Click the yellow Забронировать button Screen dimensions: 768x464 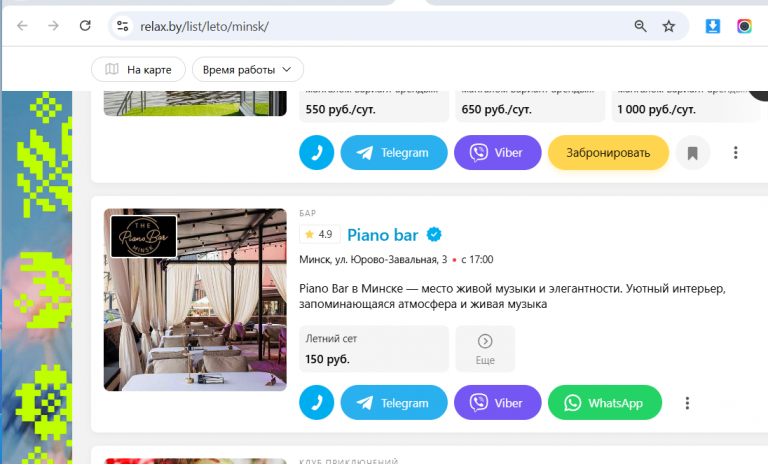pos(608,152)
